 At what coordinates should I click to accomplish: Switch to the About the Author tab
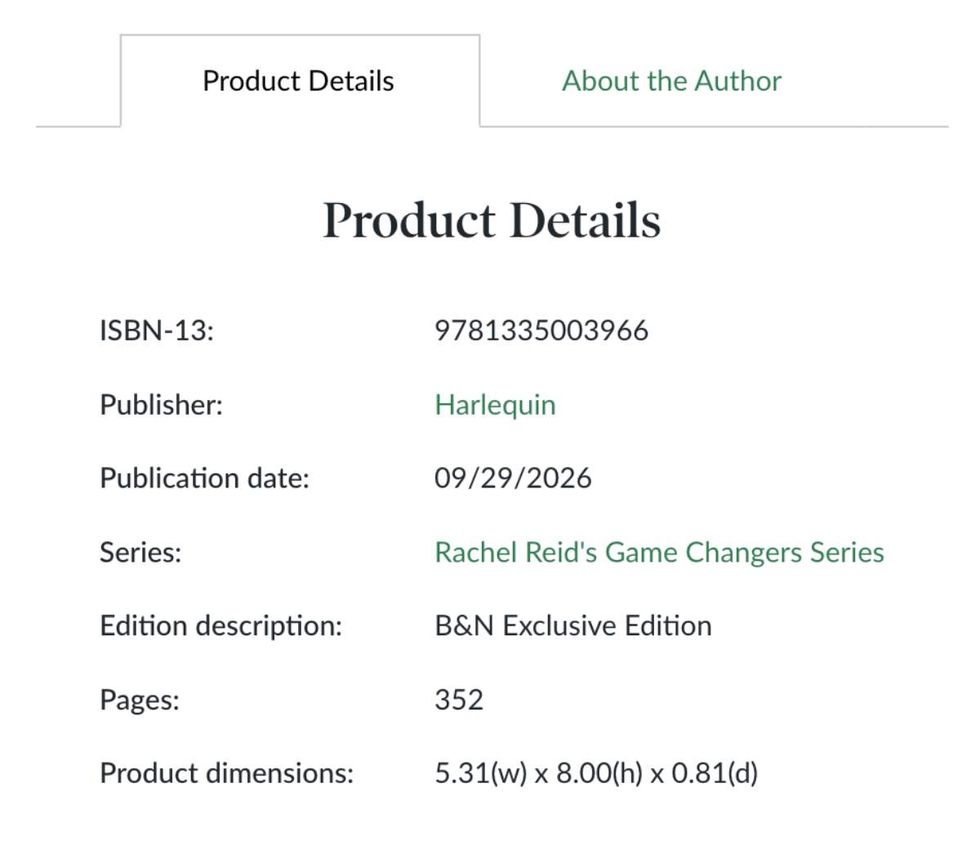coord(671,81)
